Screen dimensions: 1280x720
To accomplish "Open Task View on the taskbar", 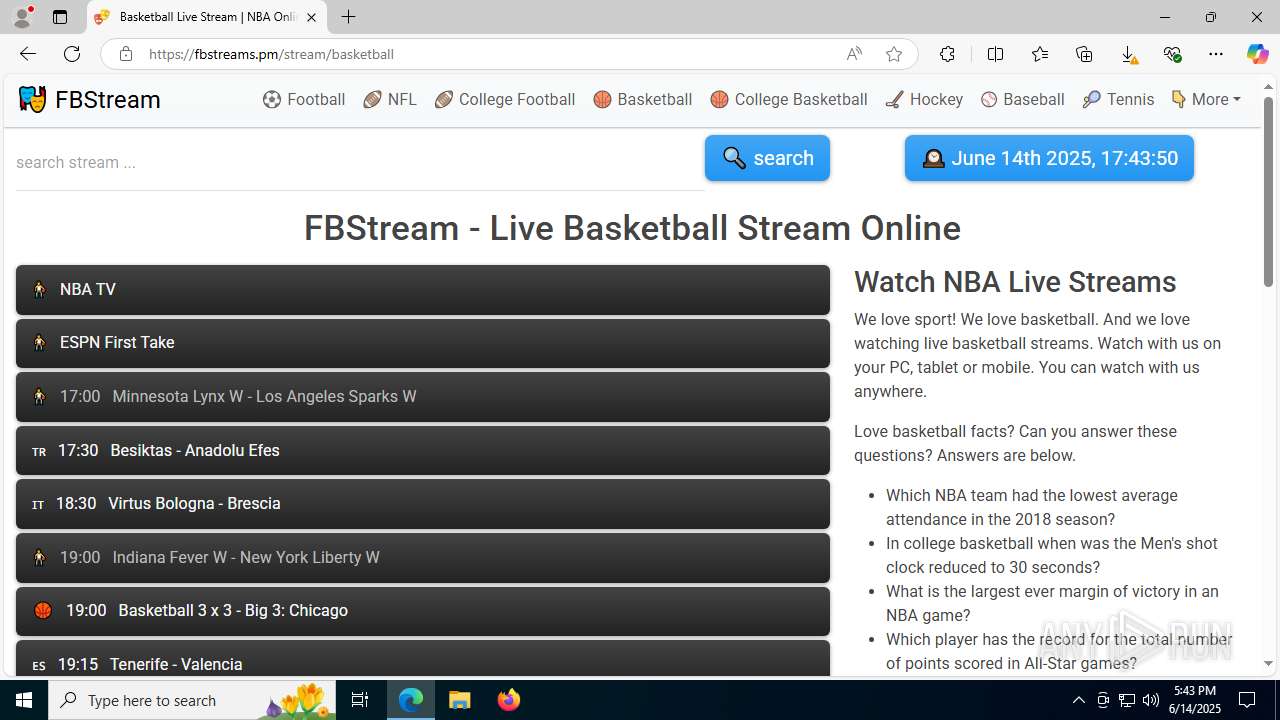I will tap(360, 700).
